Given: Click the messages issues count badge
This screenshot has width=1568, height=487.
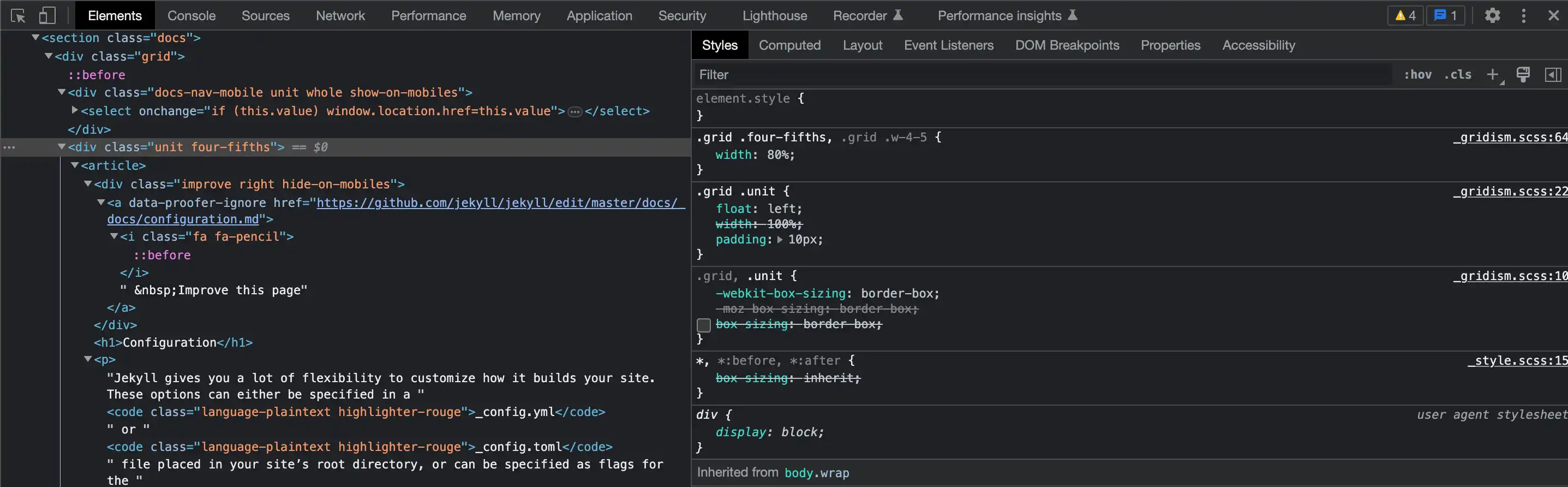Looking at the screenshot, I should point(1445,16).
